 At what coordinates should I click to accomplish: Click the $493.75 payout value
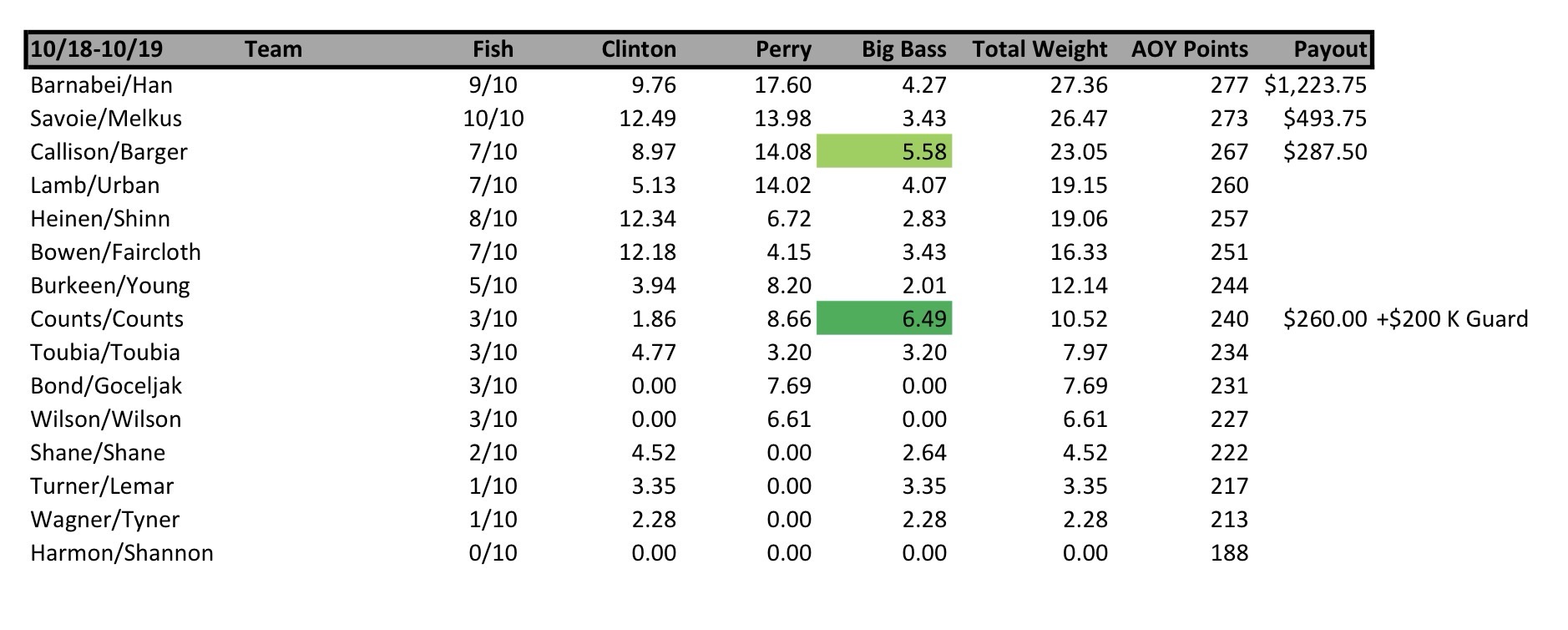(x=1325, y=118)
